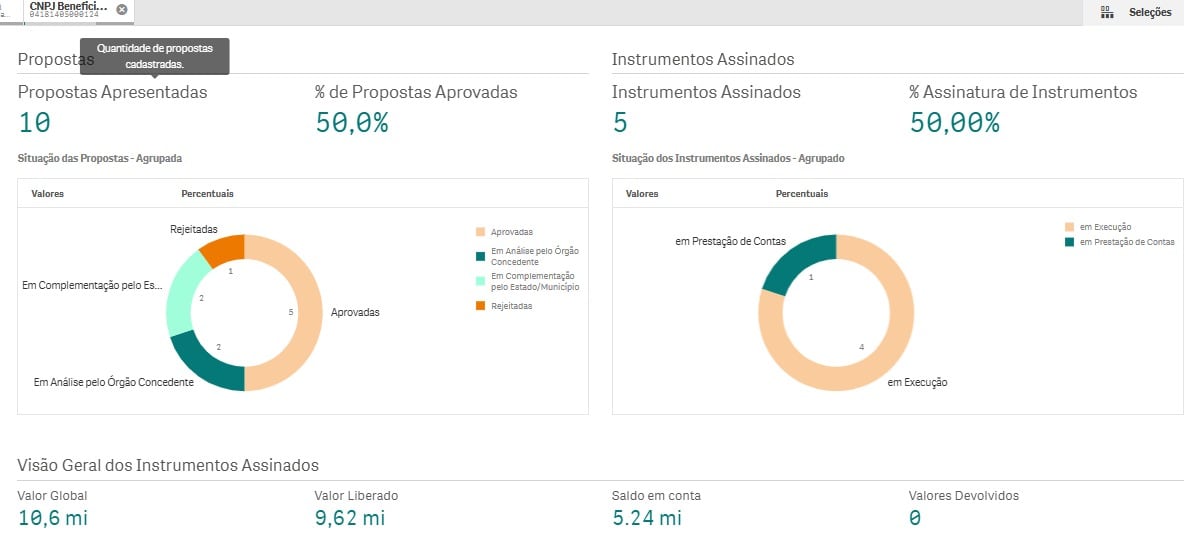This screenshot has height=549, width=1185.
Task: Click Rejeitadas legend color swatch
Action: point(481,306)
